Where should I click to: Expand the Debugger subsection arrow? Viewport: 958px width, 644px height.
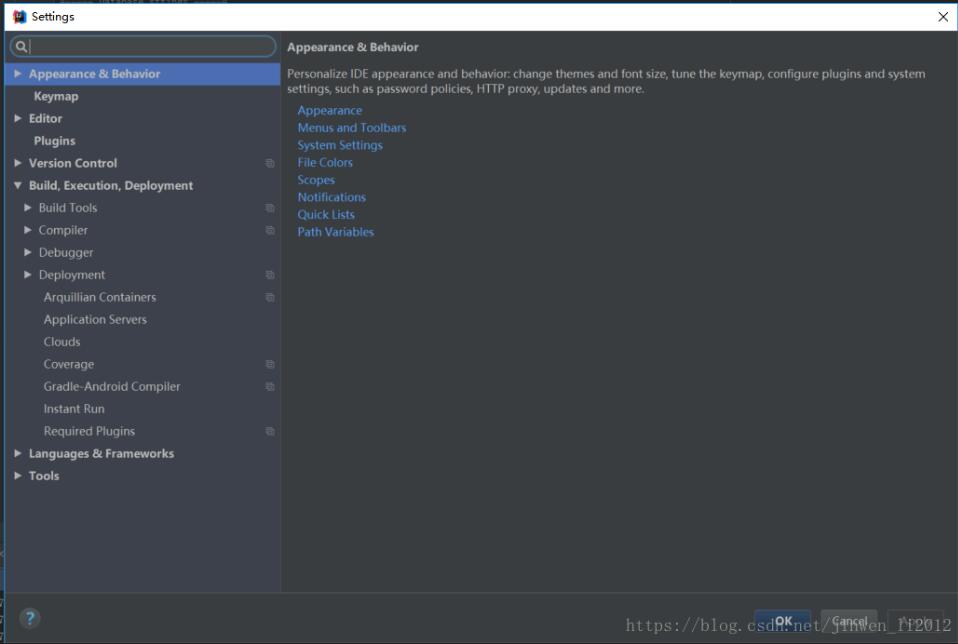click(28, 253)
